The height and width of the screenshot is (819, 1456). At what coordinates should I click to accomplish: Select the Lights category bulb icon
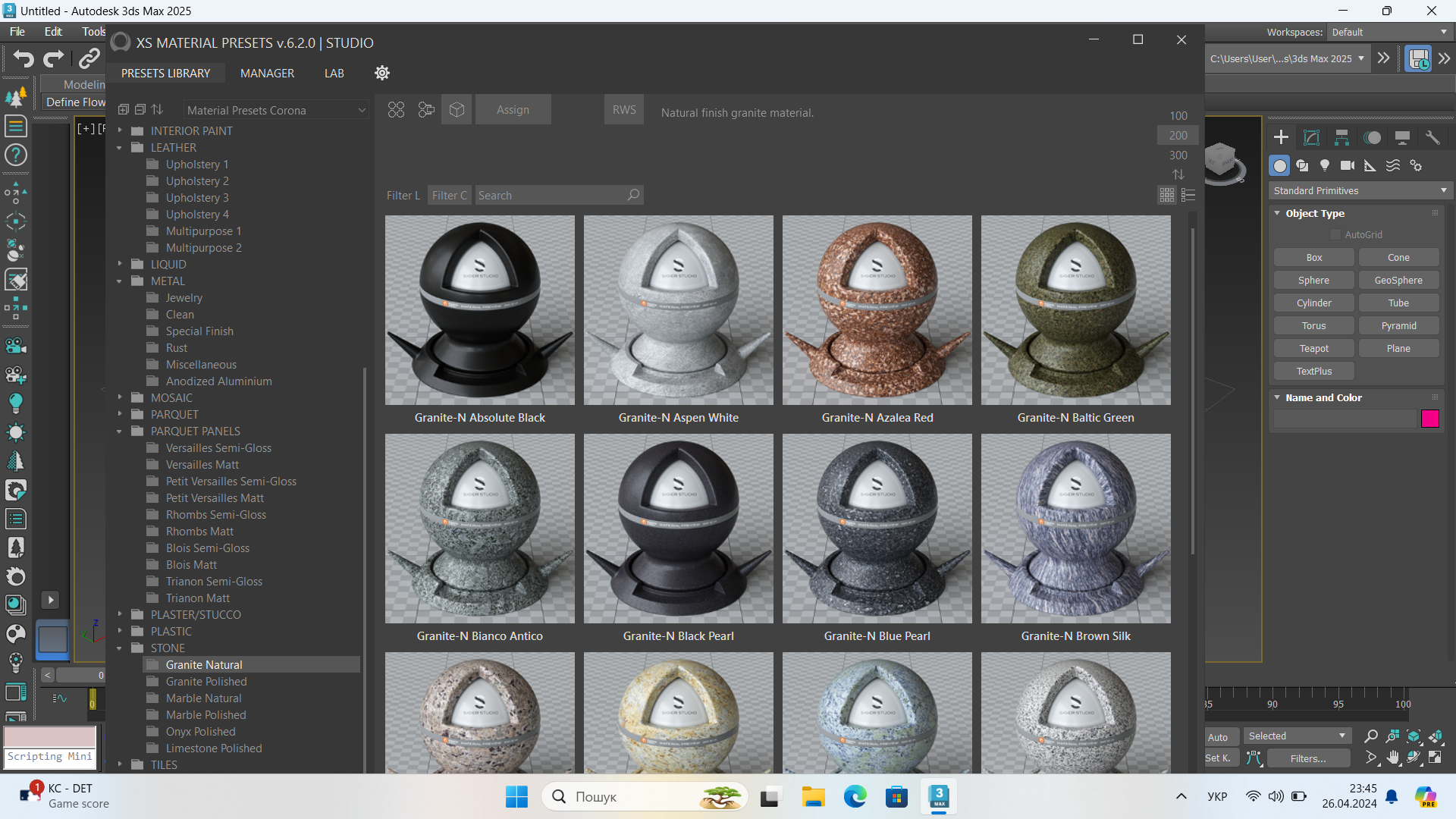pyautogui.click(x=1325, y=165)
